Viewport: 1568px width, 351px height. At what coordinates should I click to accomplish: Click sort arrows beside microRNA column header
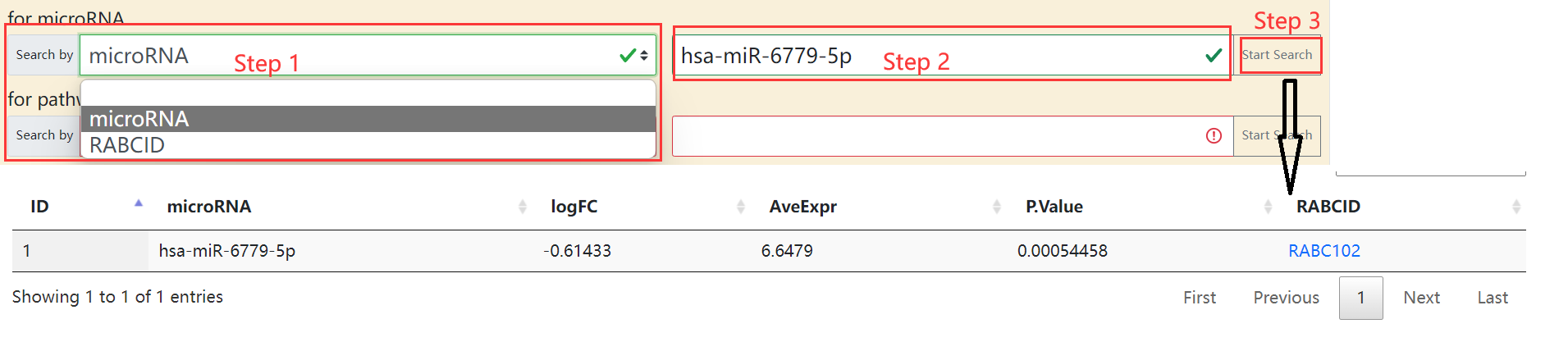[523, 207]
